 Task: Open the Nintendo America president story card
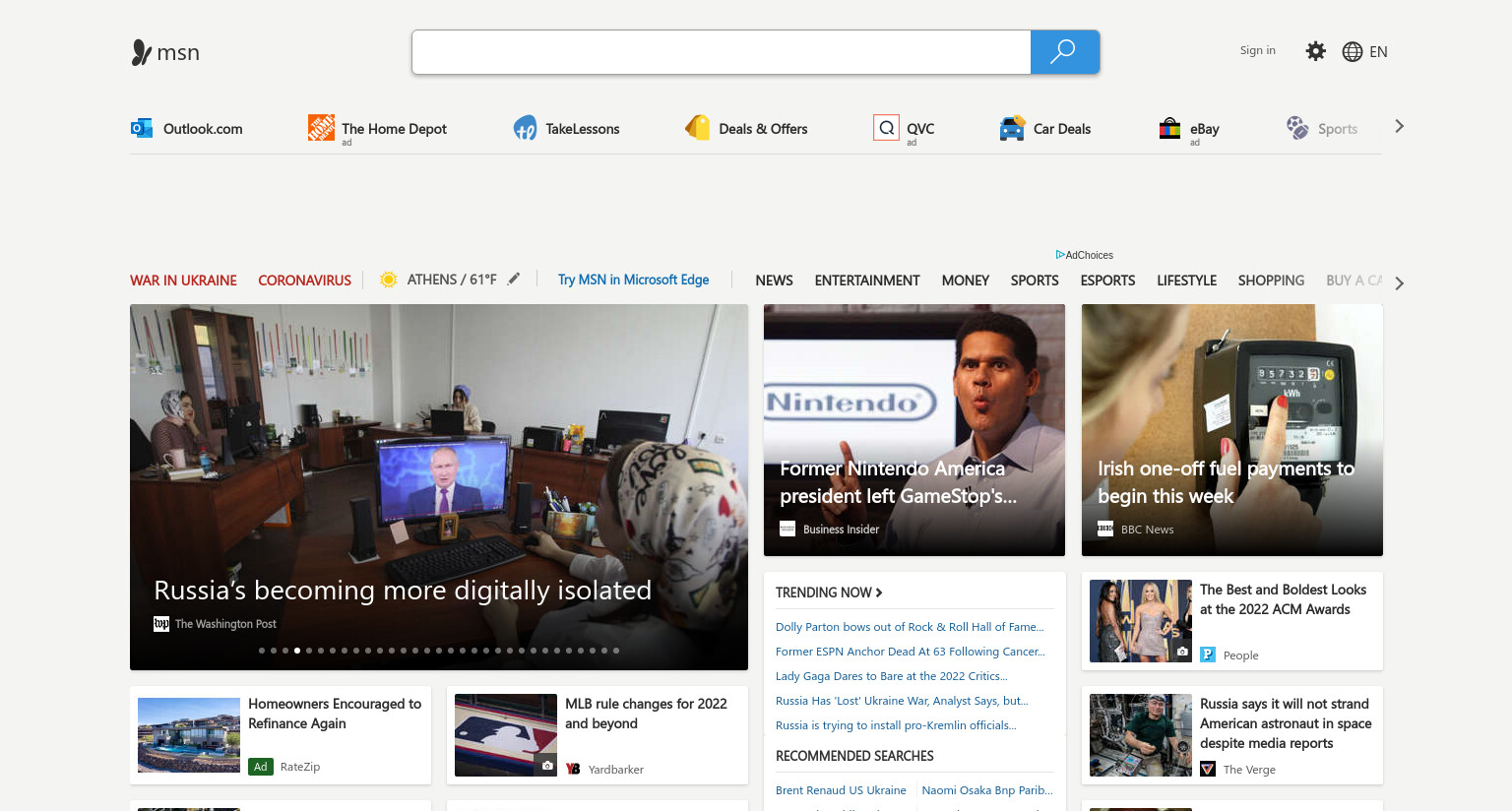[914, 430]
